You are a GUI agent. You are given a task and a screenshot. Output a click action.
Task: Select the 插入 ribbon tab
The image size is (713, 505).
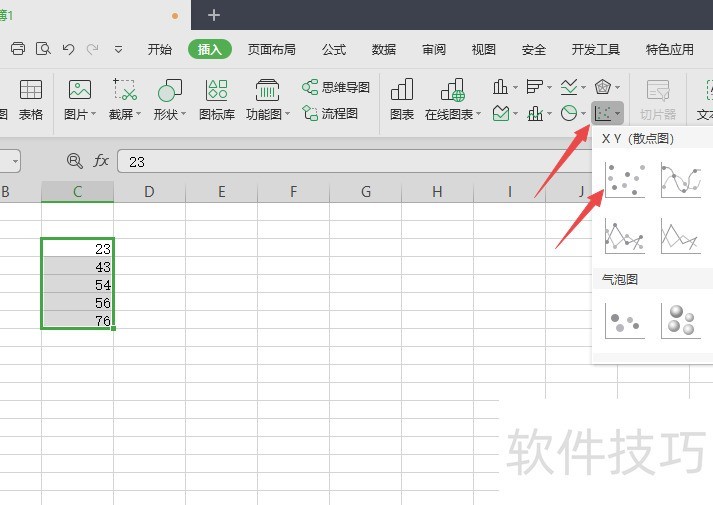tap(210, 49)
